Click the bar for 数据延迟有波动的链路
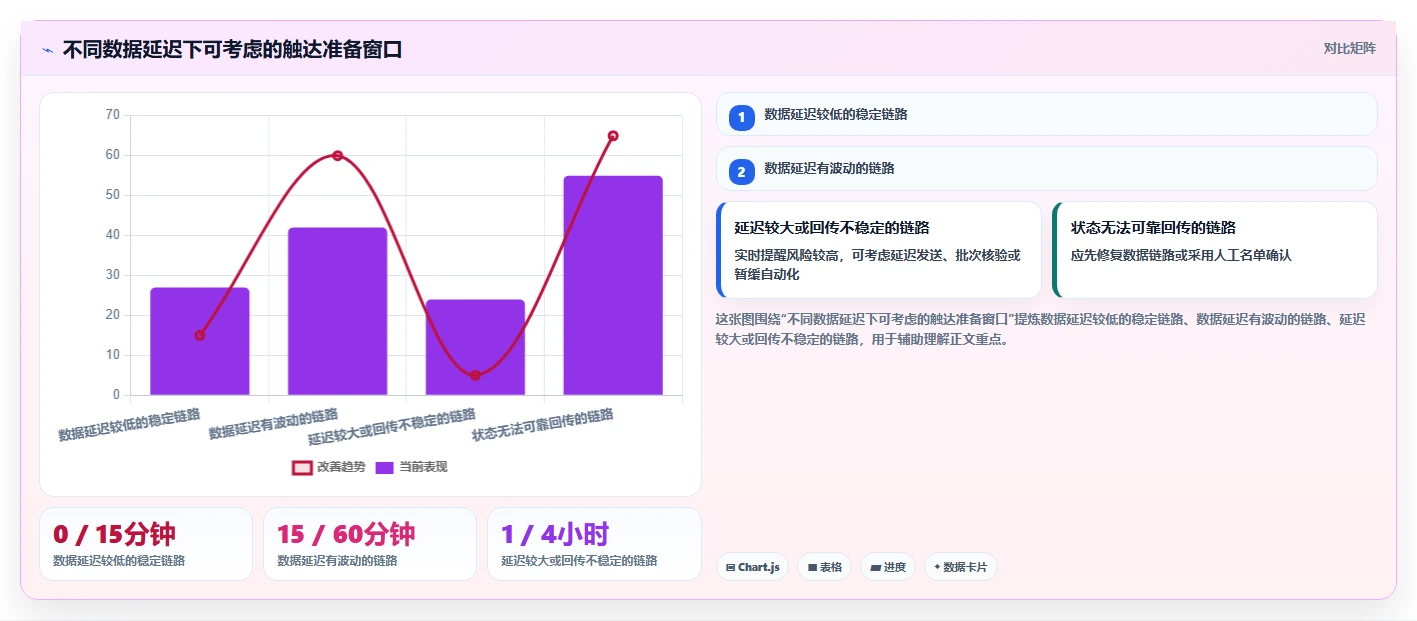Screen dimensions: 1417x621 [338, 311]
